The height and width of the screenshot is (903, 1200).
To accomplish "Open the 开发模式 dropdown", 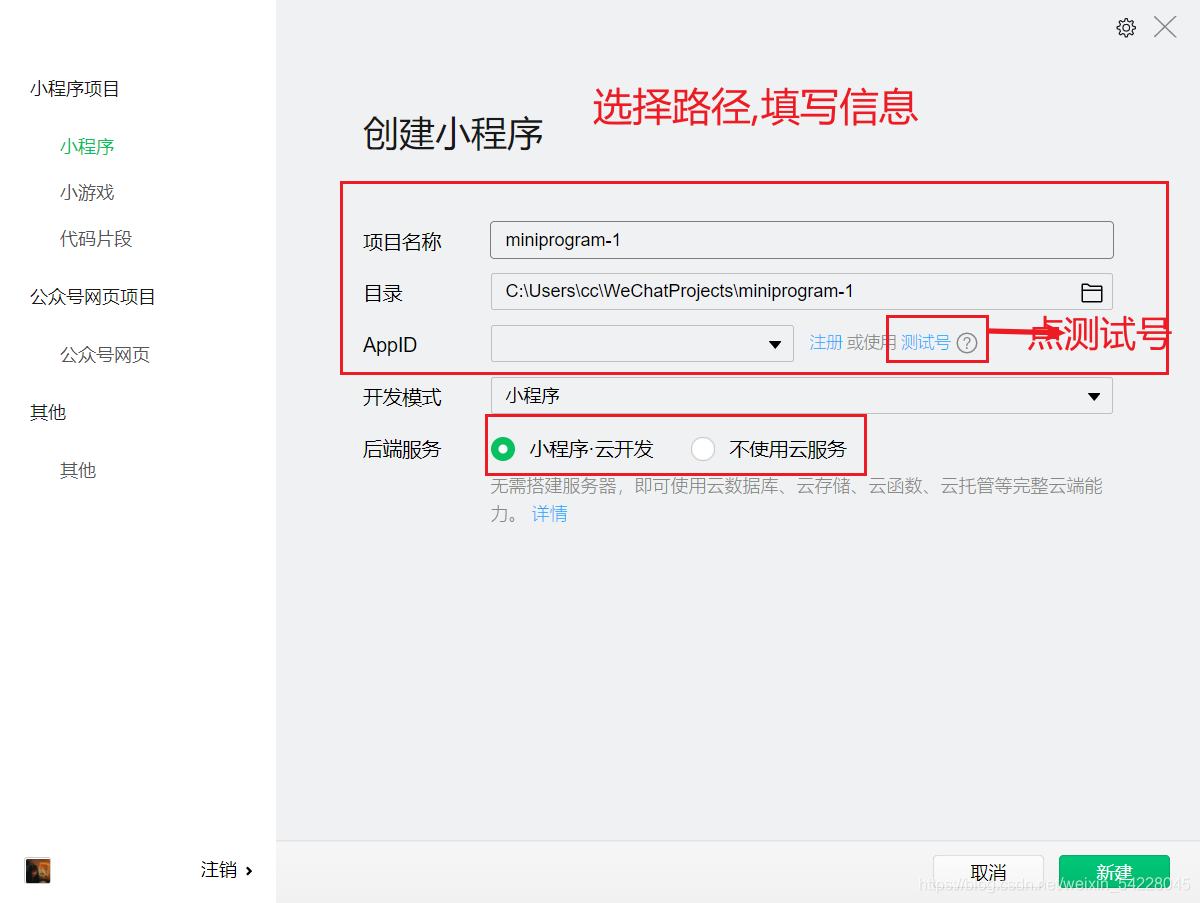I will click(1093, 395).
